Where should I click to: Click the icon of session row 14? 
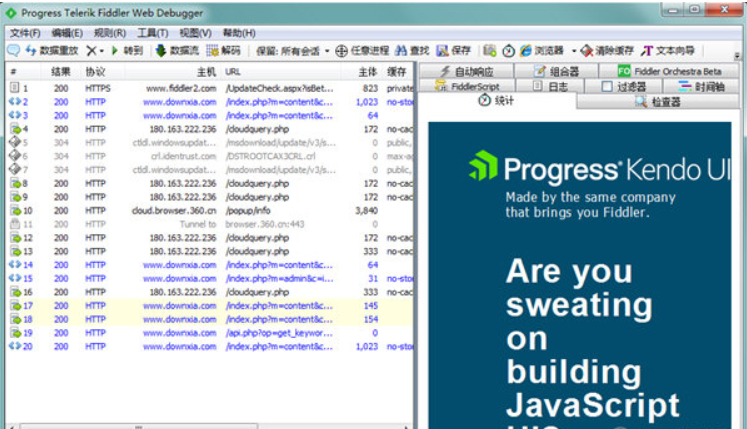[14, 265]
